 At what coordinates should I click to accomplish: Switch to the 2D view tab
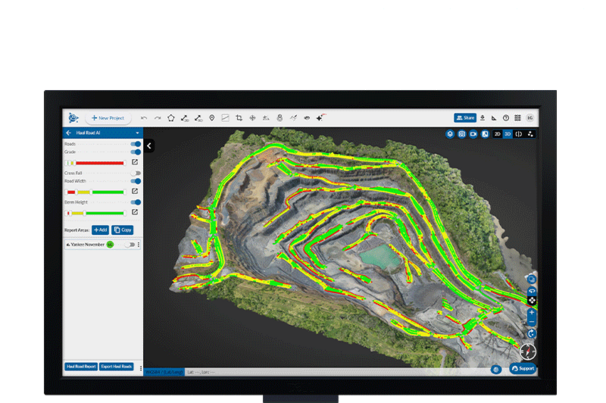(497, 134)
